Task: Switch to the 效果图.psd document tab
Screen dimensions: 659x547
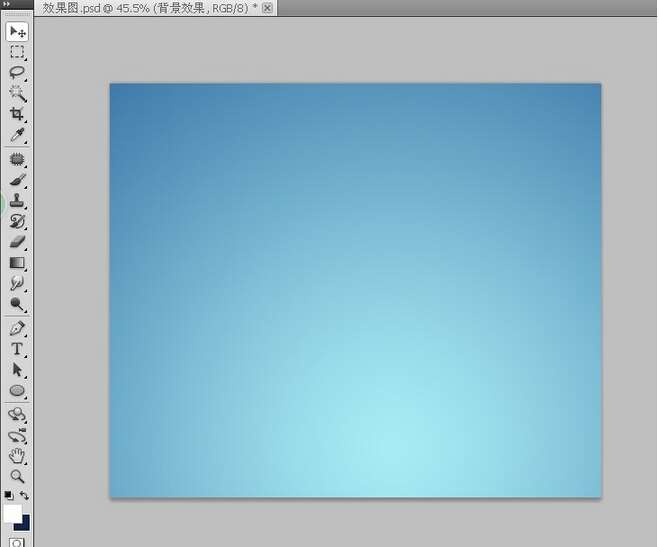Action: pos(150,7)
